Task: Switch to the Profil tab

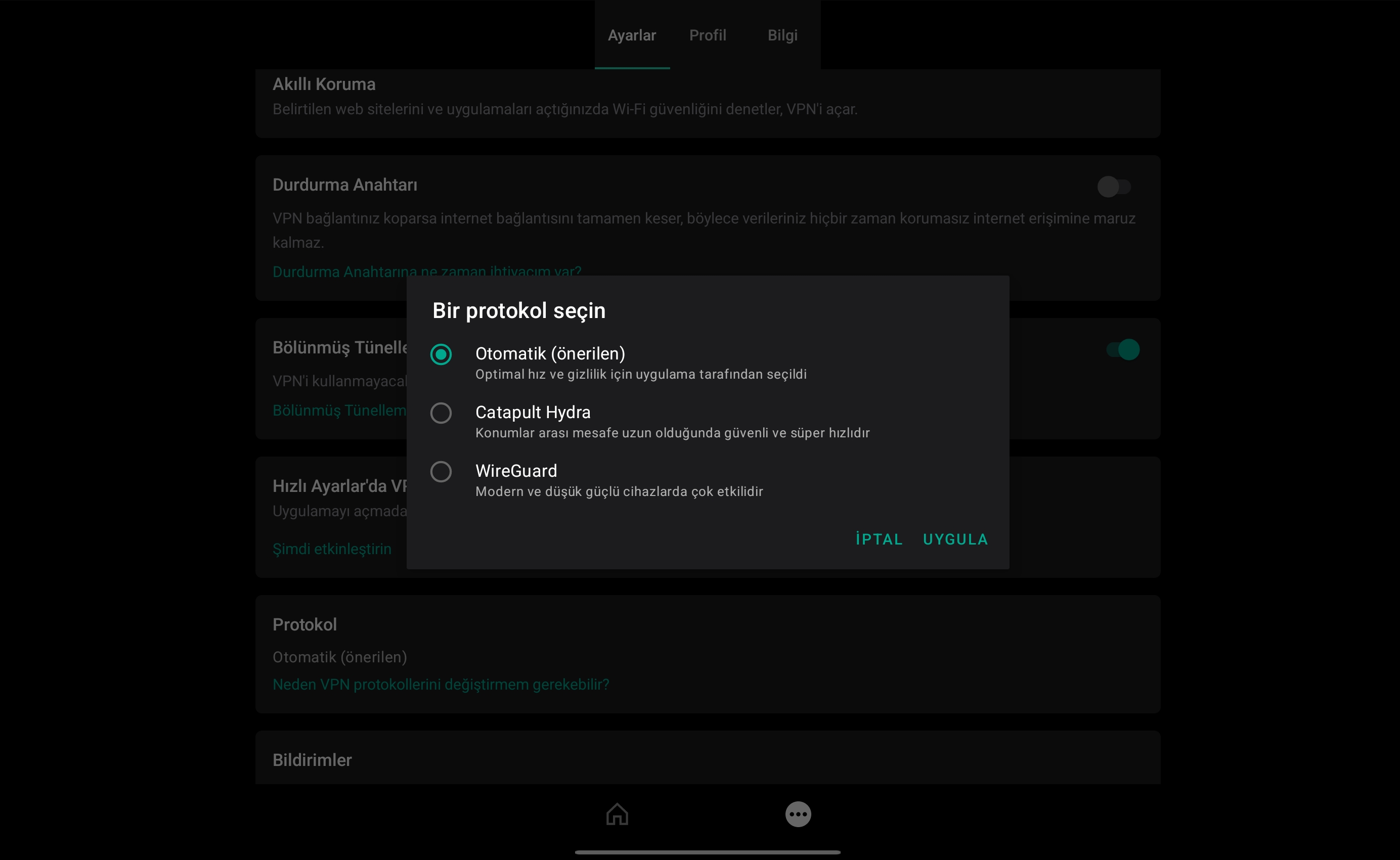Action: tap(707, 35)
